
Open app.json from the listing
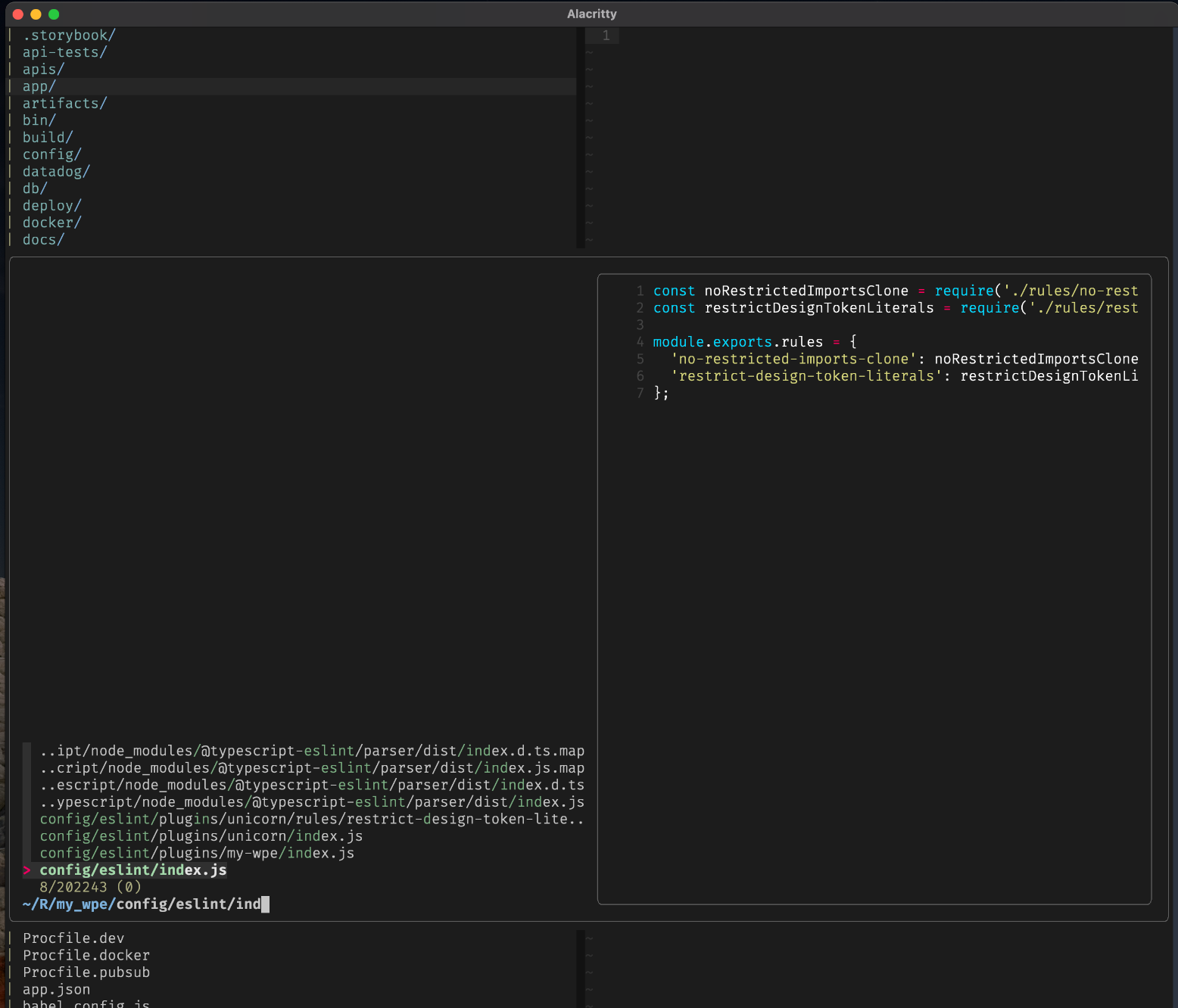point(56,990)
